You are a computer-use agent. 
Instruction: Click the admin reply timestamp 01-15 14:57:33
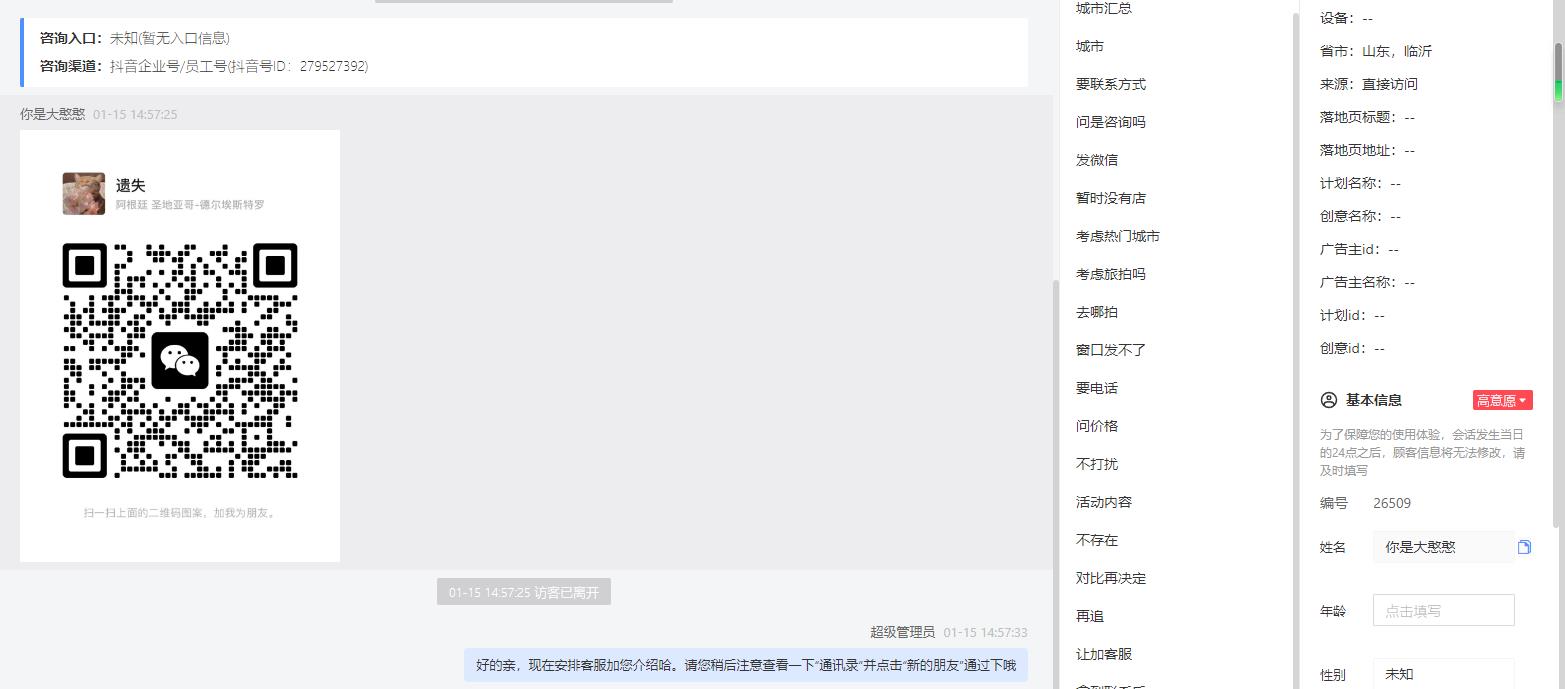click(x=985, y=632)
